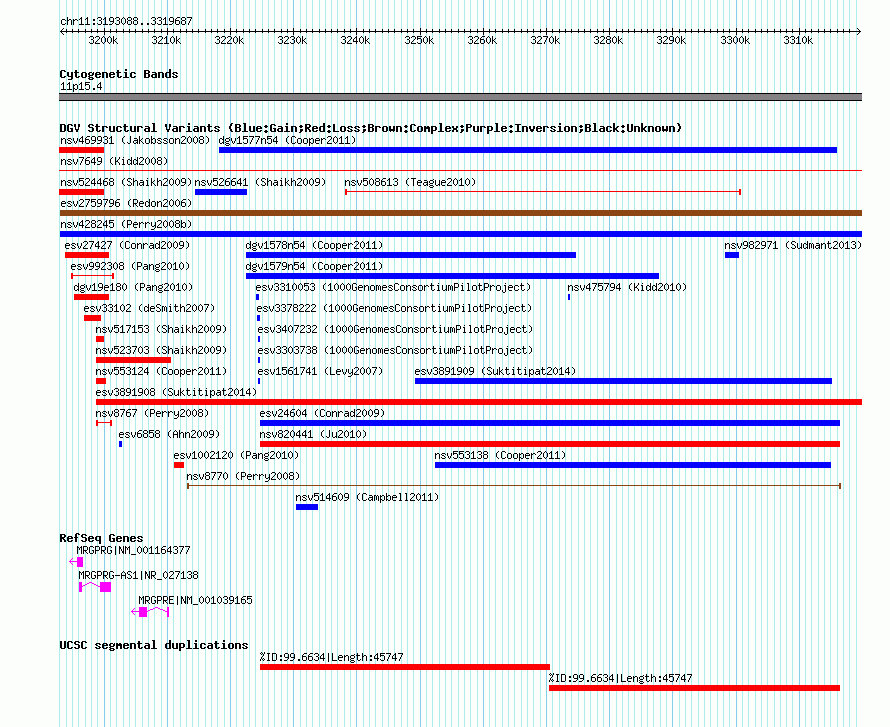Select the nsv820441 (Ju2010) red bar
Viewport: 890px width, 727px height.
pos(550,444)
